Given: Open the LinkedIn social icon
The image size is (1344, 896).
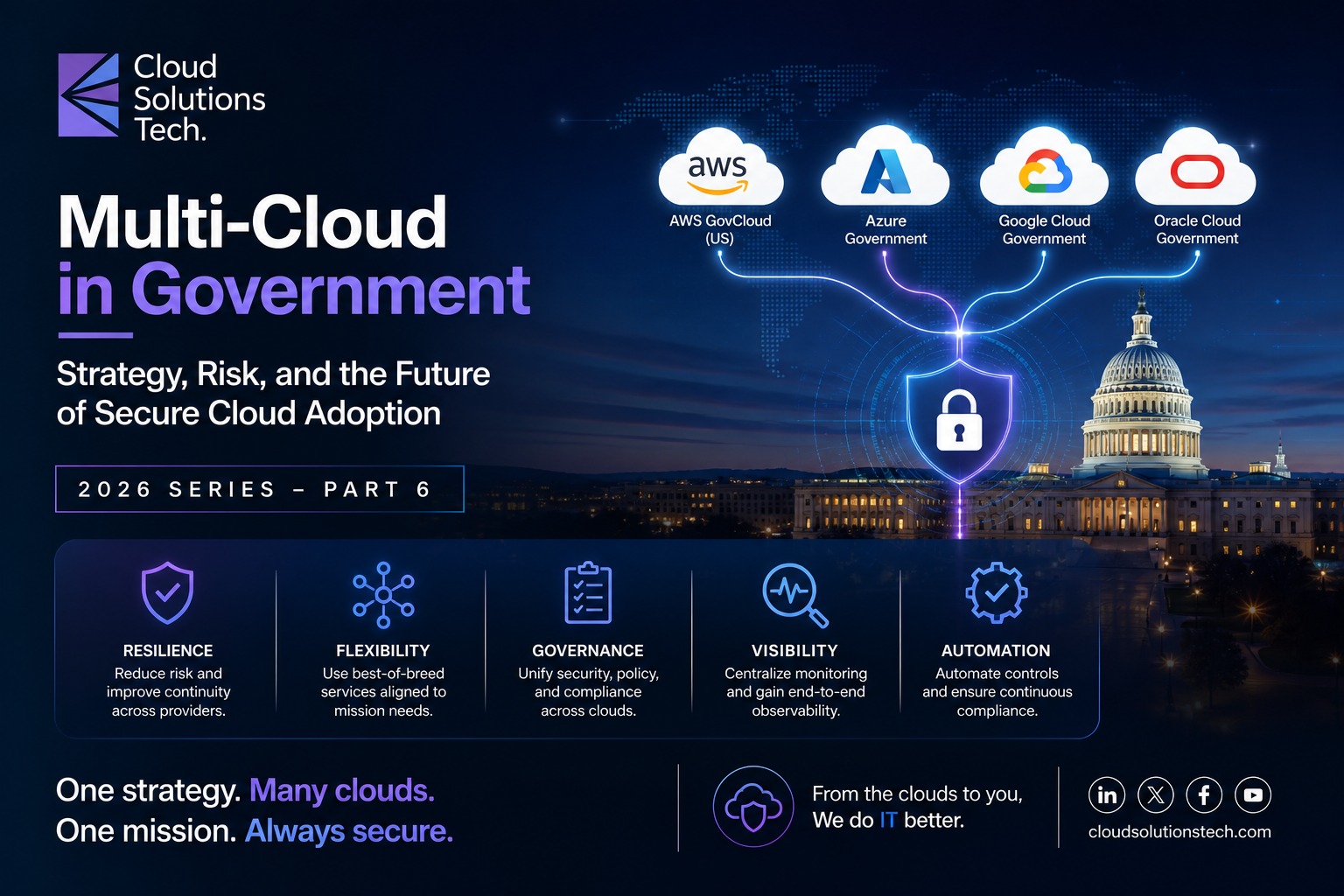Looking at the screenshot, I should point(1107,794).
